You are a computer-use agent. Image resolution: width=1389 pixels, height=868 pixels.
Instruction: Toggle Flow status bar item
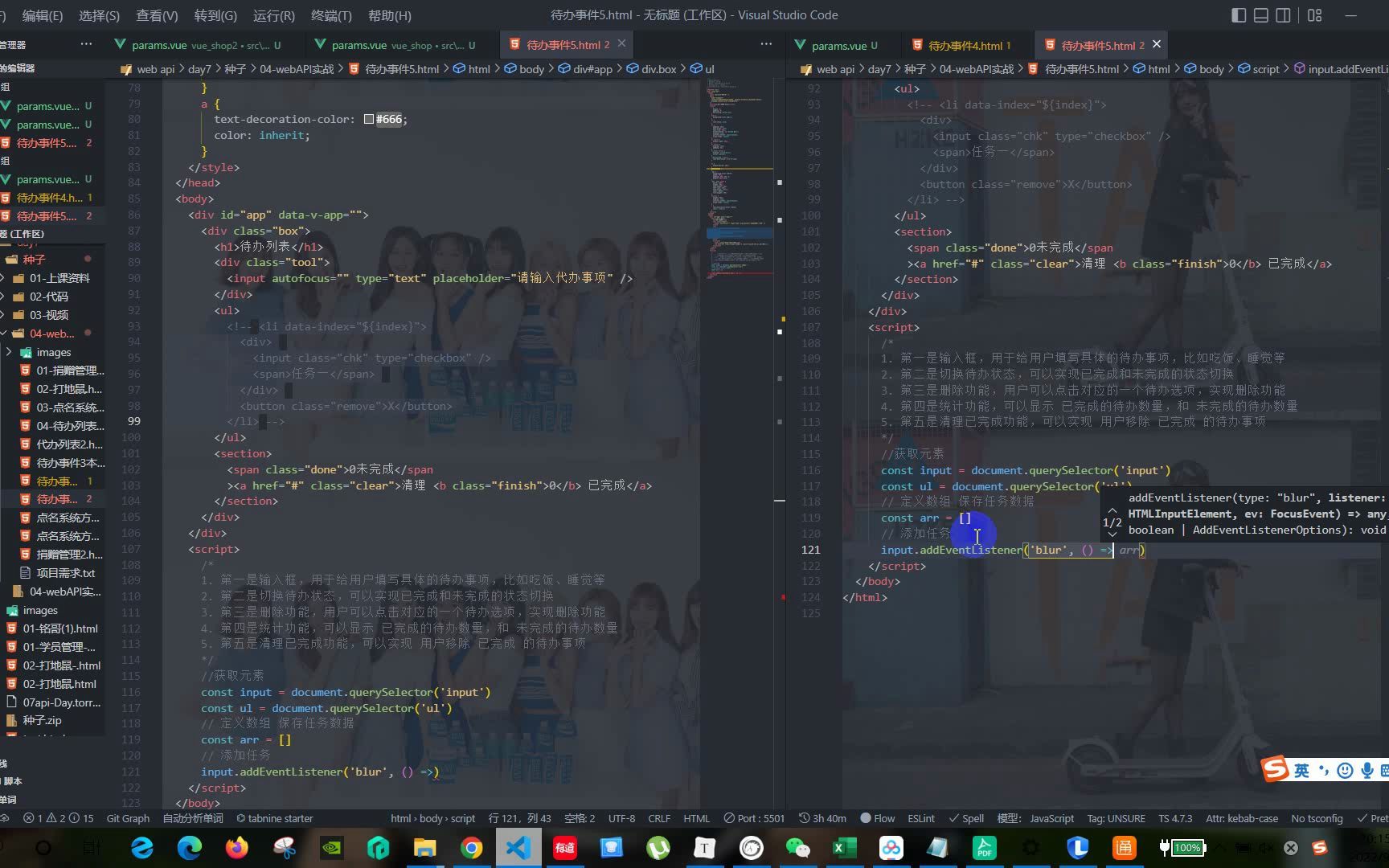coord(877,818)
